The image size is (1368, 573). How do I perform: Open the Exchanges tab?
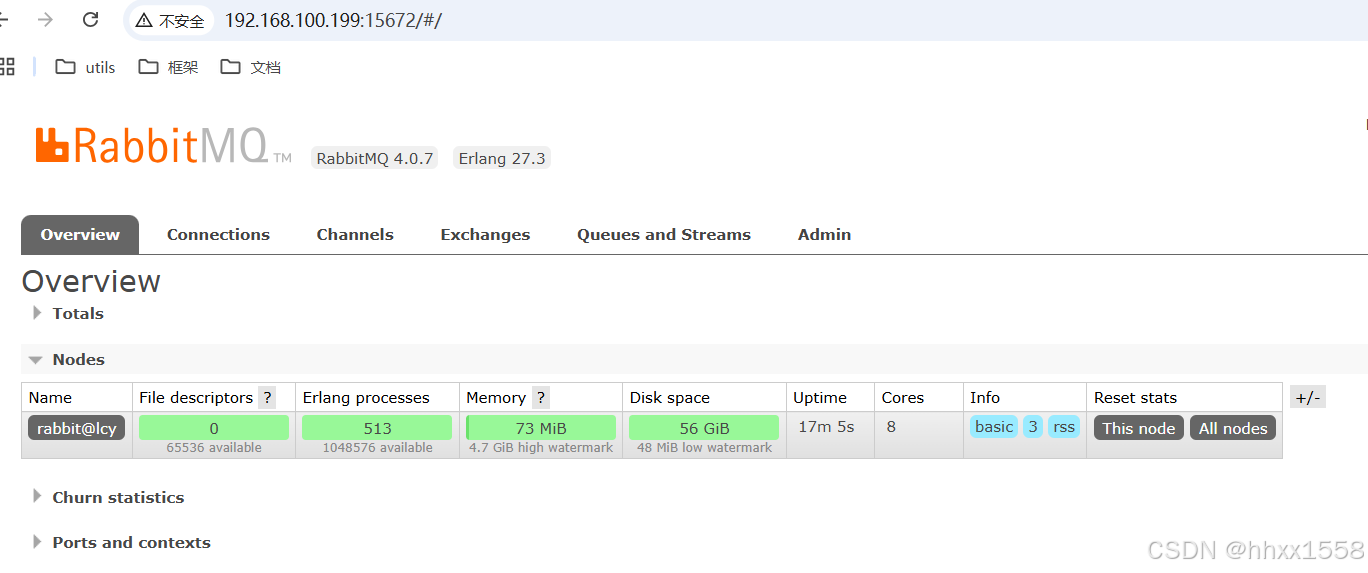point(485,235)
